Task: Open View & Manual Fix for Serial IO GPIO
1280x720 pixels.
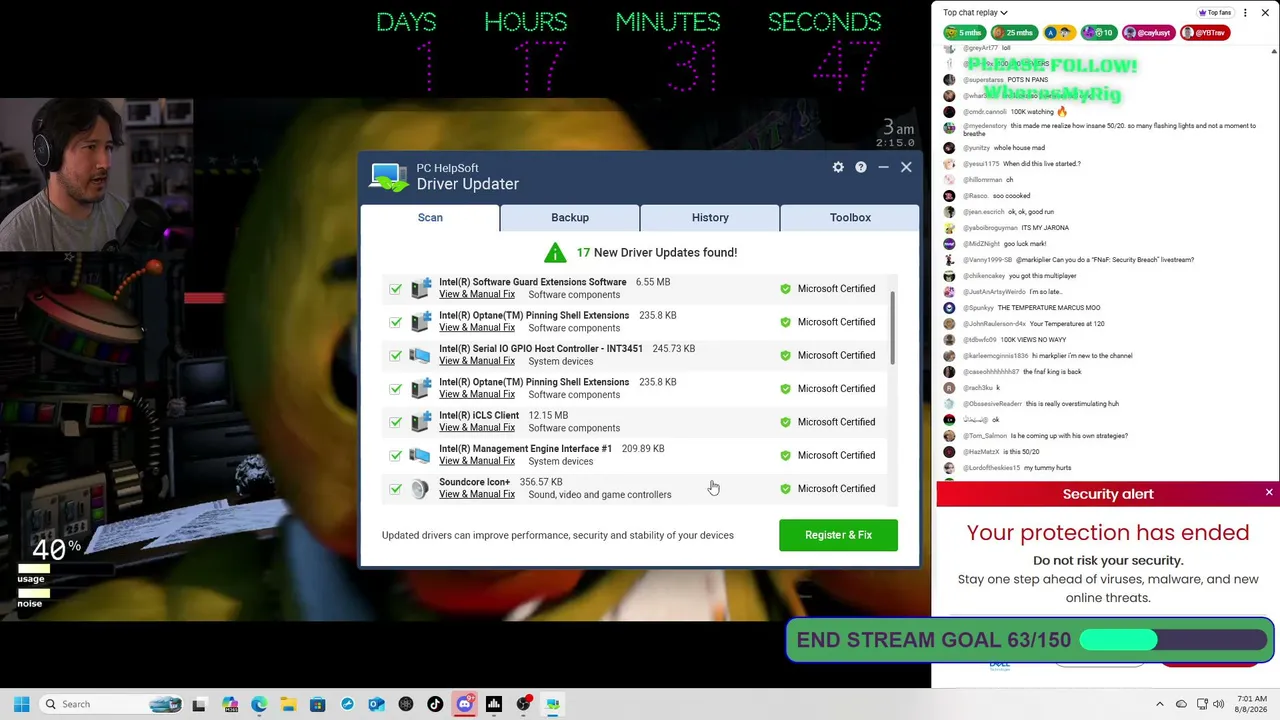Action: [x=477, y=361]
